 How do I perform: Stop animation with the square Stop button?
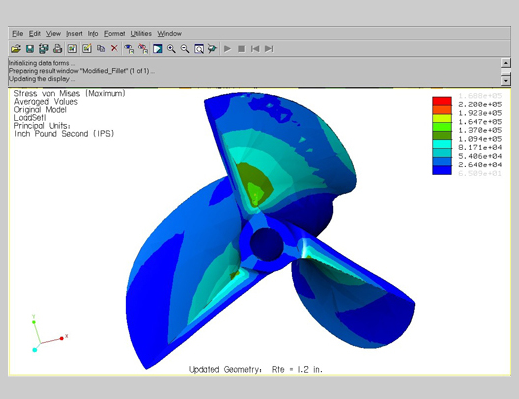(241, 49)
